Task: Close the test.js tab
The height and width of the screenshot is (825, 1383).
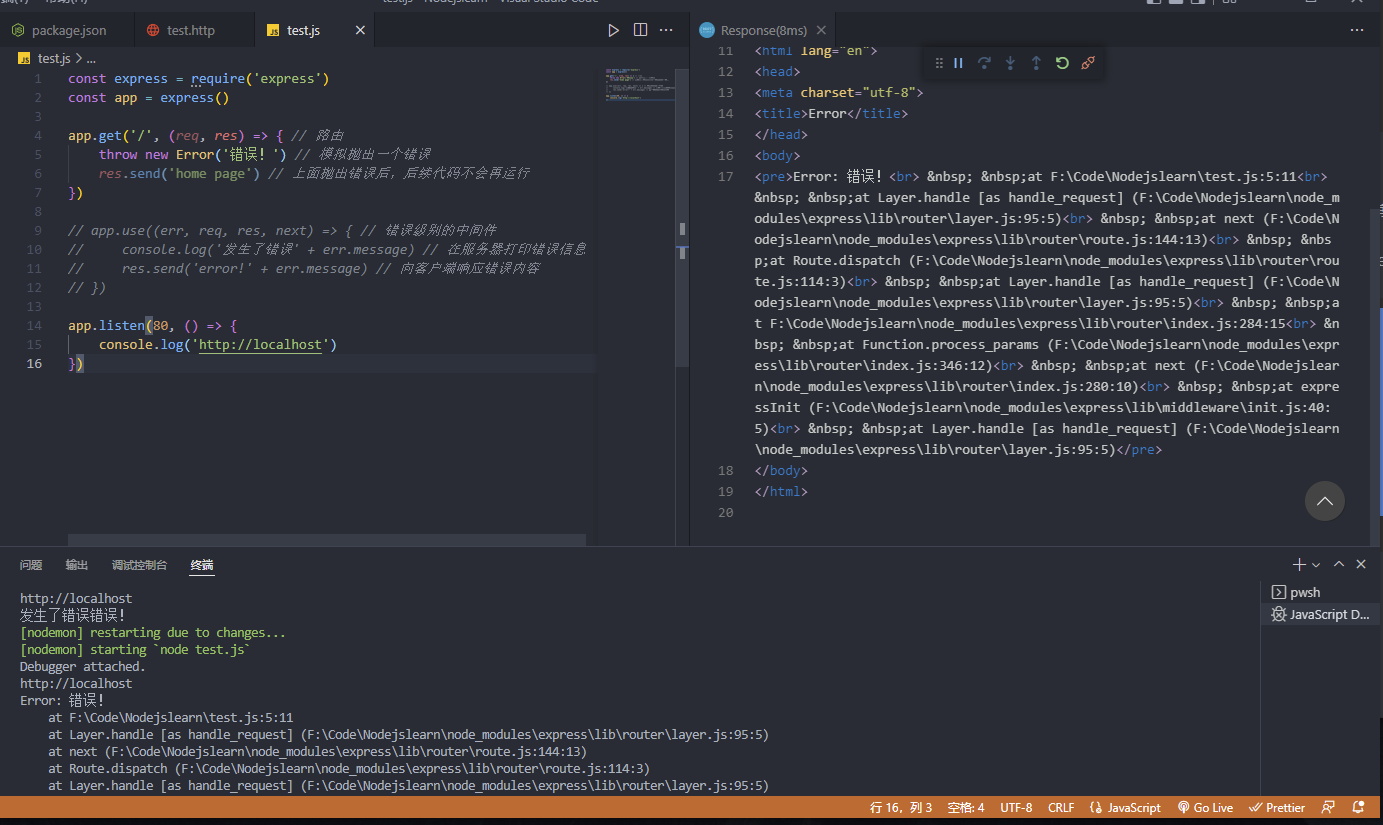Action: (361, 31)
